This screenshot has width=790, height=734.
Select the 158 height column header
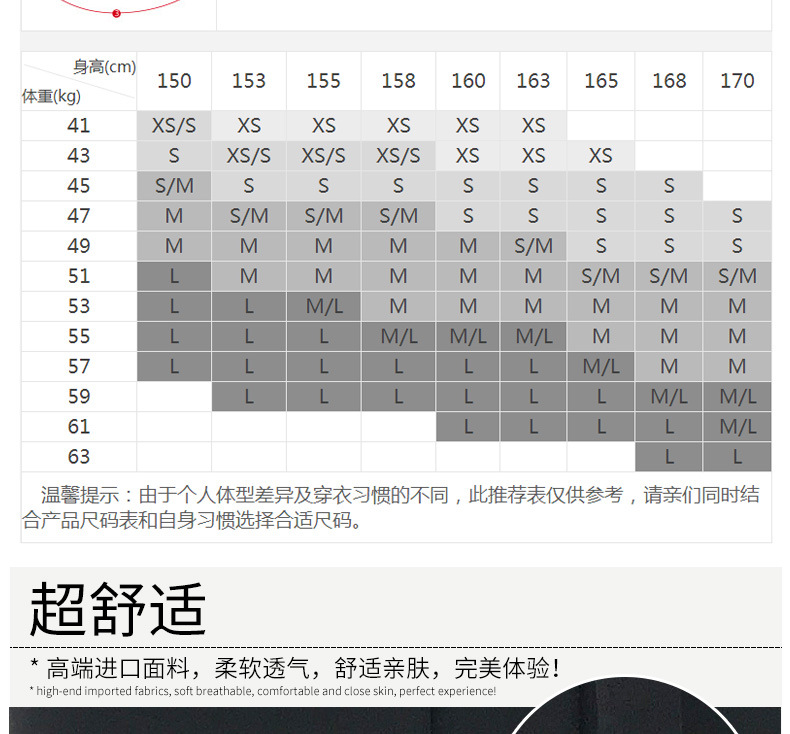398,81
